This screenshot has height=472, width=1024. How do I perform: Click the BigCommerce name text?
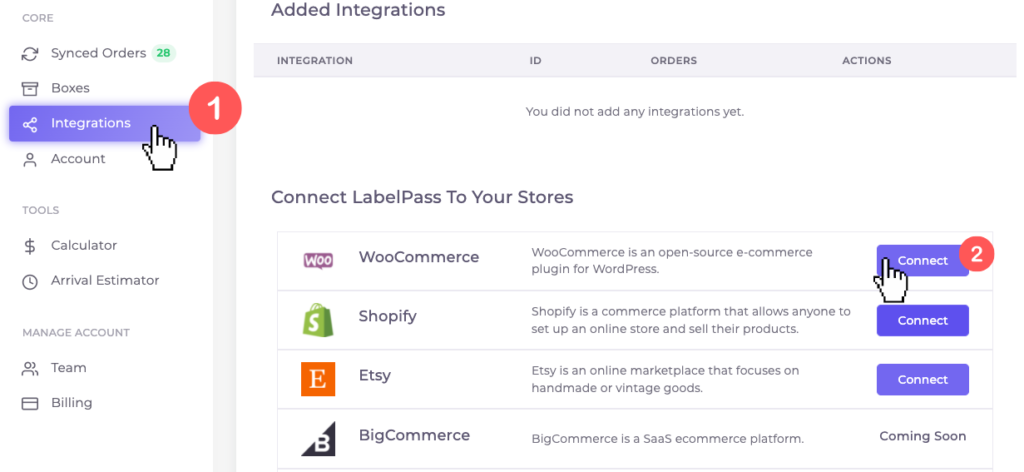[x=414, y=435]
